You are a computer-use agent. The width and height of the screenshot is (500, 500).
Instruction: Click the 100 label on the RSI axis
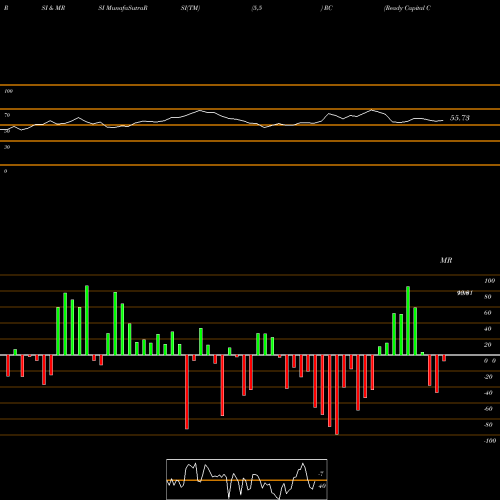(x=8, y=91)
